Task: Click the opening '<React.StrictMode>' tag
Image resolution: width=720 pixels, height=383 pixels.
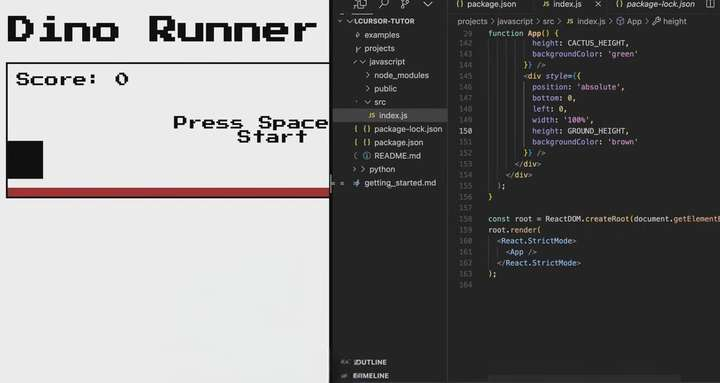Action: pos(536,241)
